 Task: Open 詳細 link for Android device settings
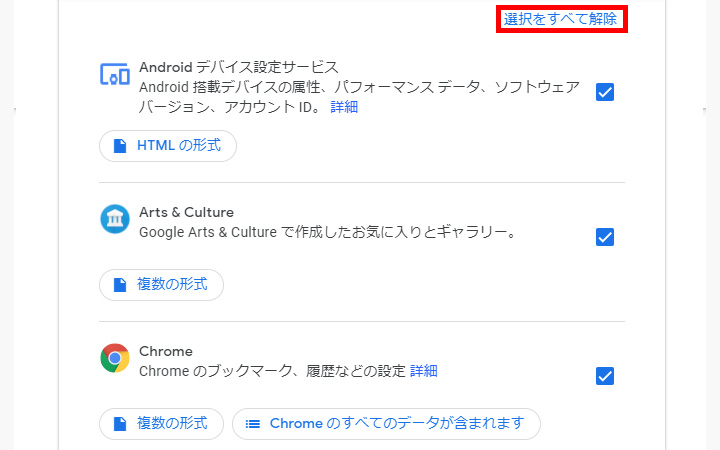[344, 106]
